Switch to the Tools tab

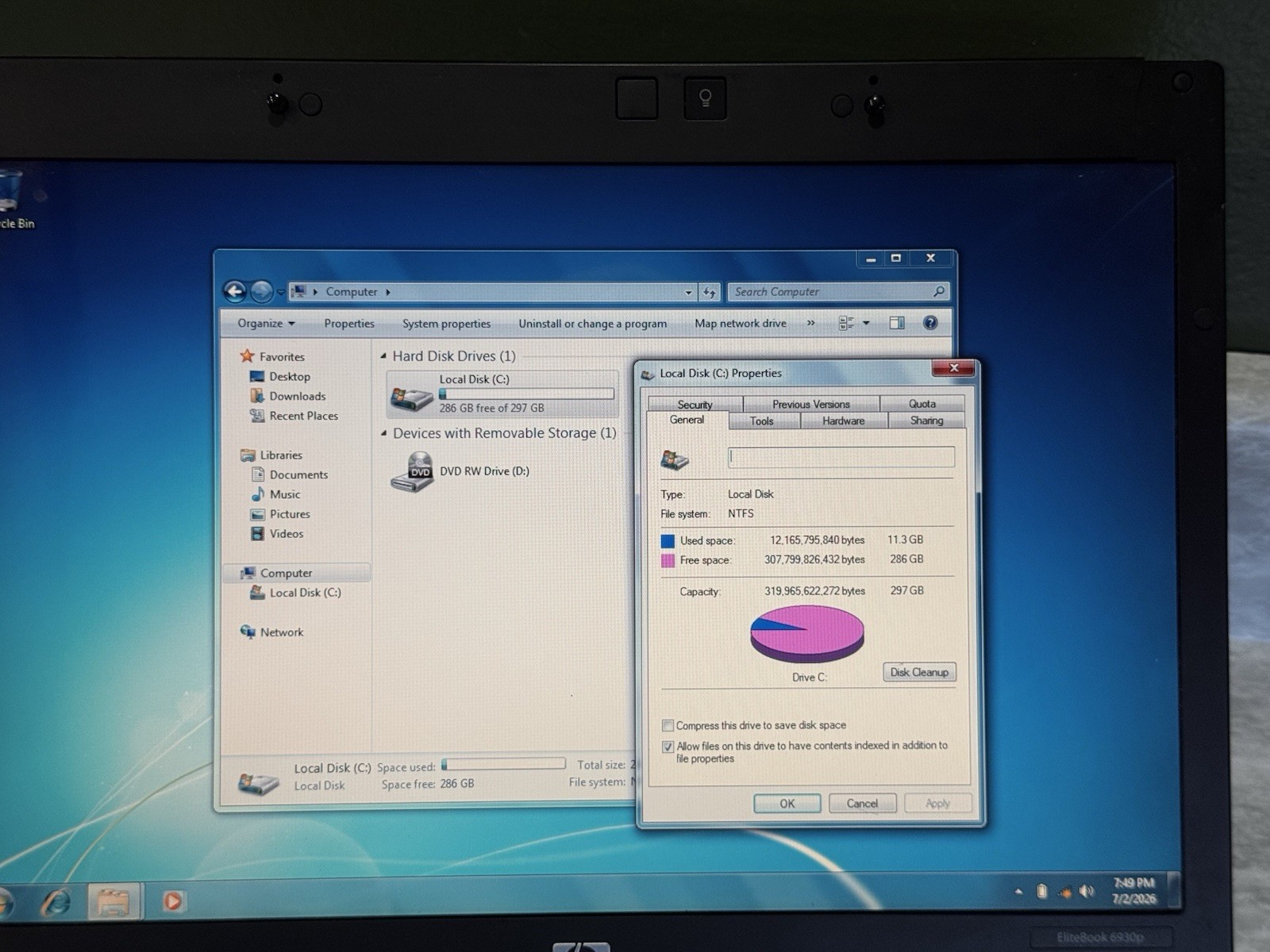pos(761,421)
